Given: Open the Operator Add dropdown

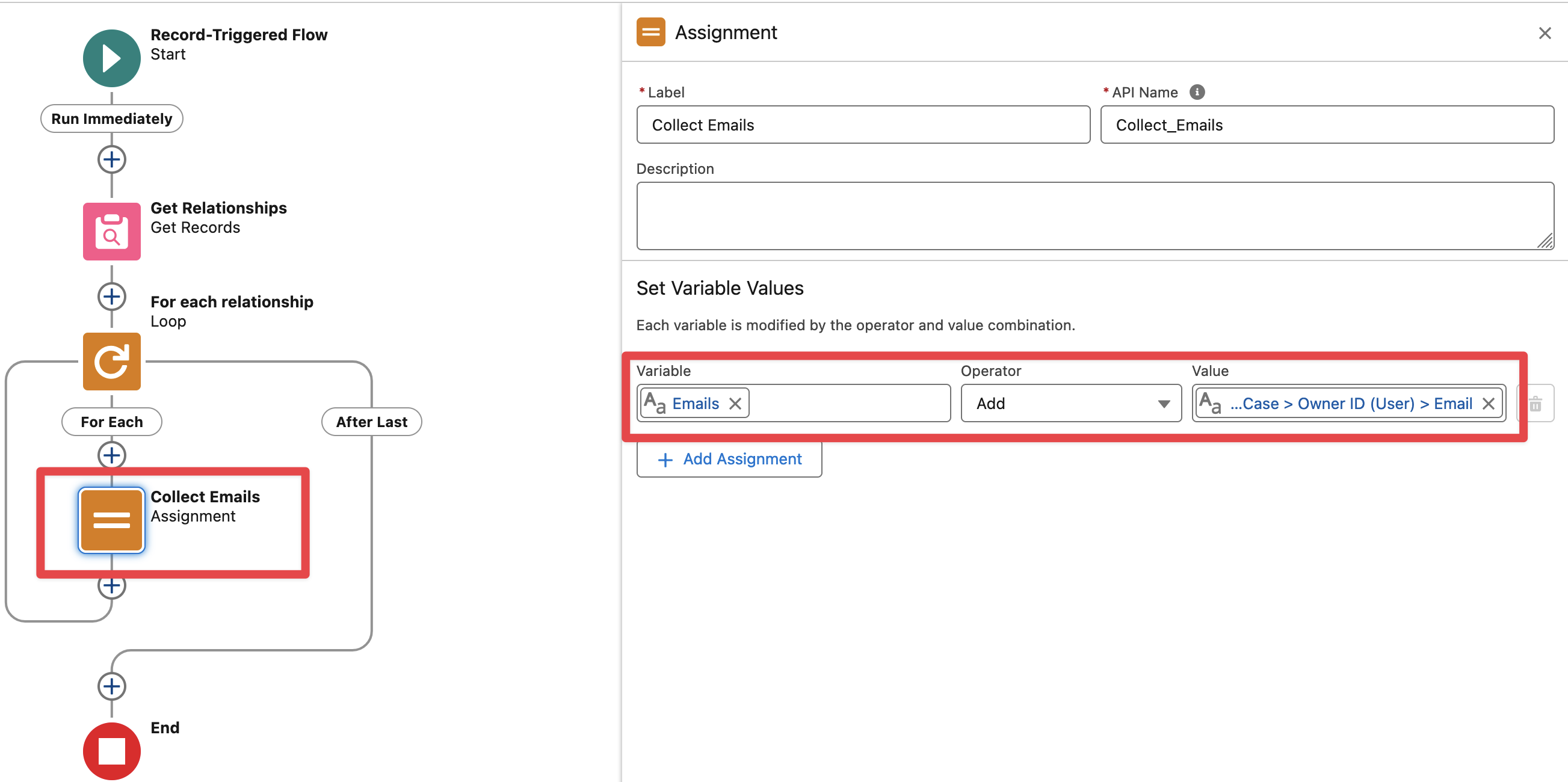Looking at the screenshot, I should (x=1070, y=404).
